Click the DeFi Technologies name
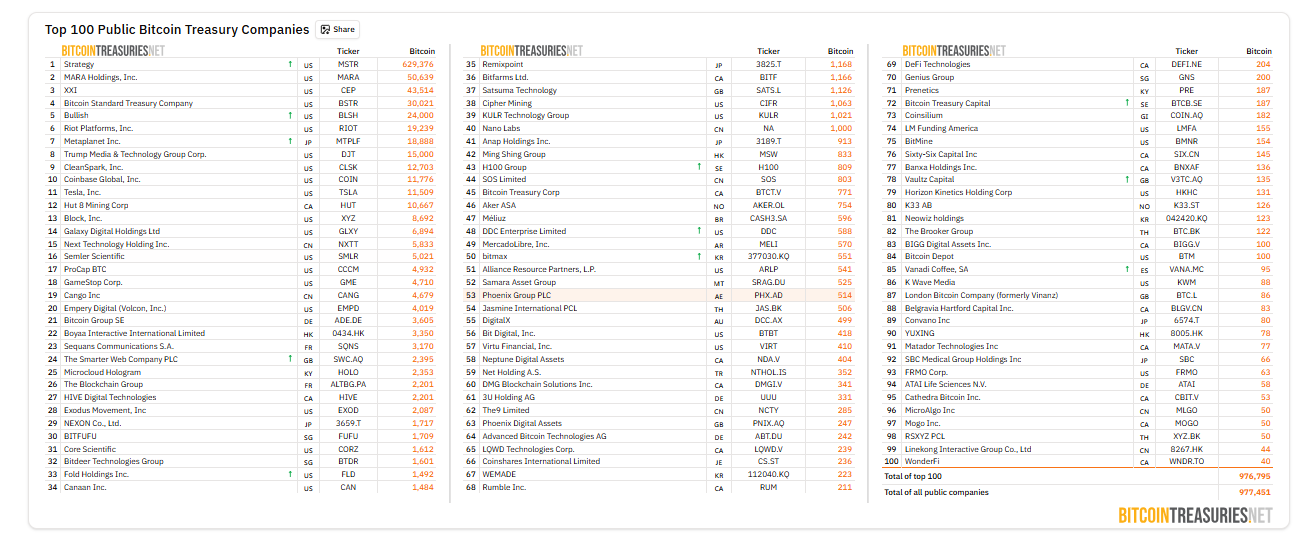1315x535 pixels. tap(937, 64)
